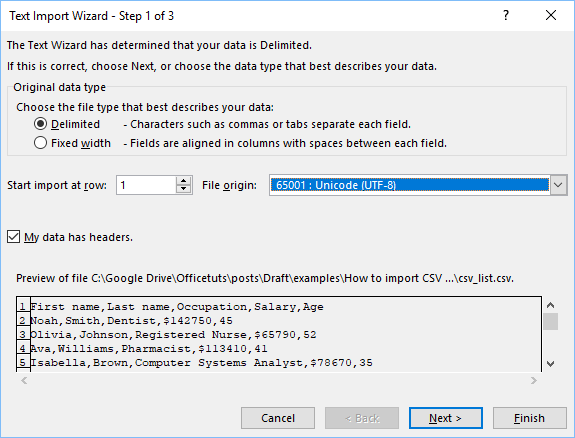The height and width of the screenshot is (438, 575).
Task: Uncheck My data has headers checkbox
Action: pyautogui.click(x=14, y=237)
